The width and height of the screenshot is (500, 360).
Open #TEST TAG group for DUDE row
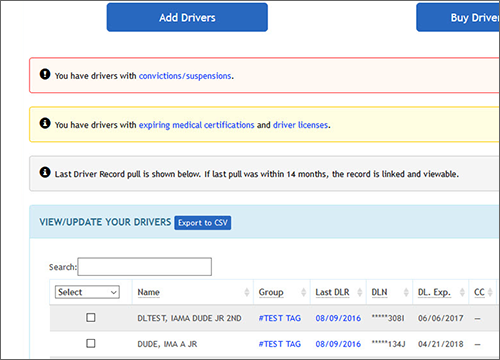tap(280, 344)
